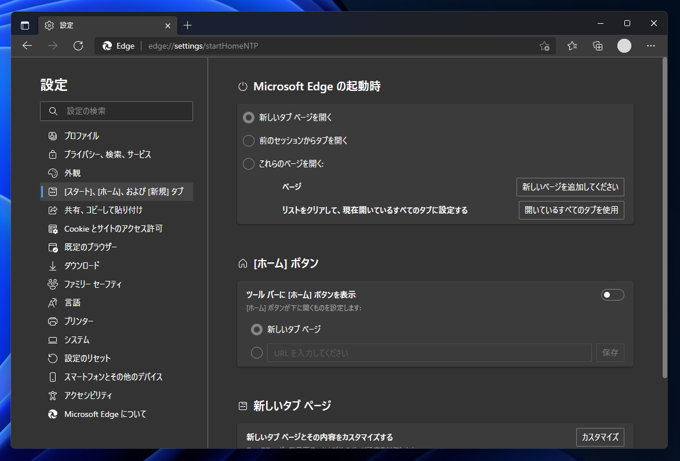
Task: Open the Edge three-dots menu
Action: (x=651, y=46)
